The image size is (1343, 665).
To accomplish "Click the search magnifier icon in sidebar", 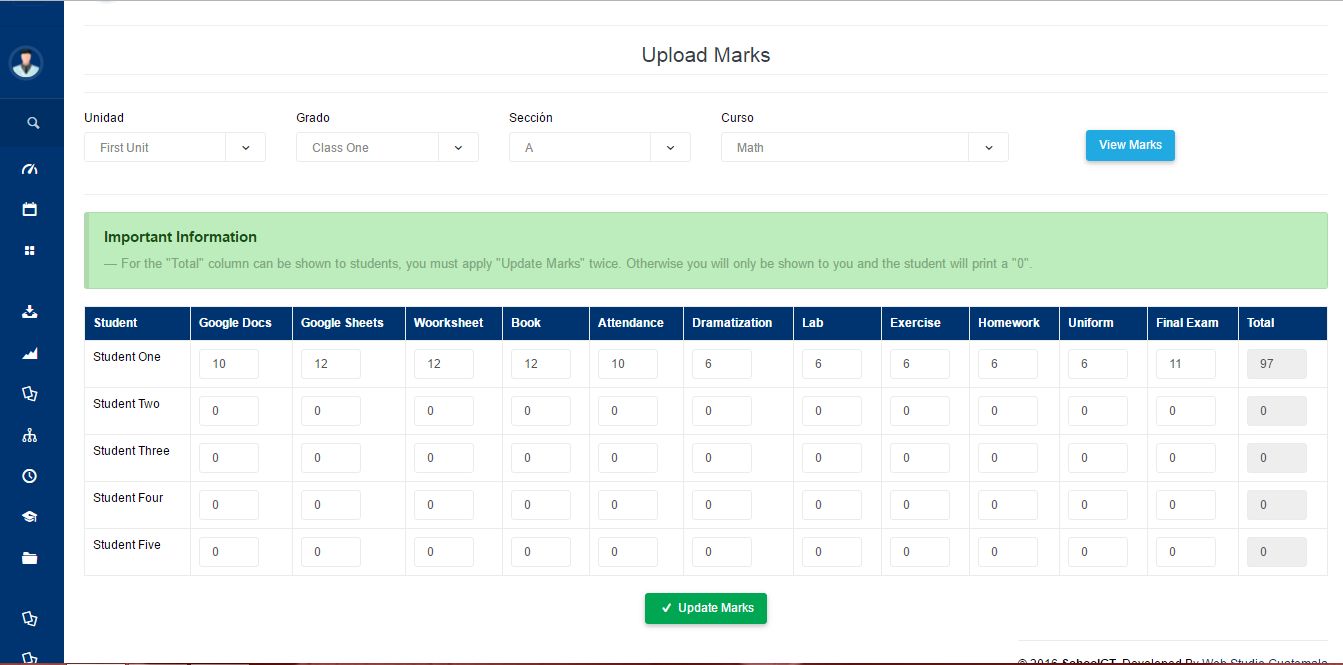I will pyautogui.click(x=32, y=123).
